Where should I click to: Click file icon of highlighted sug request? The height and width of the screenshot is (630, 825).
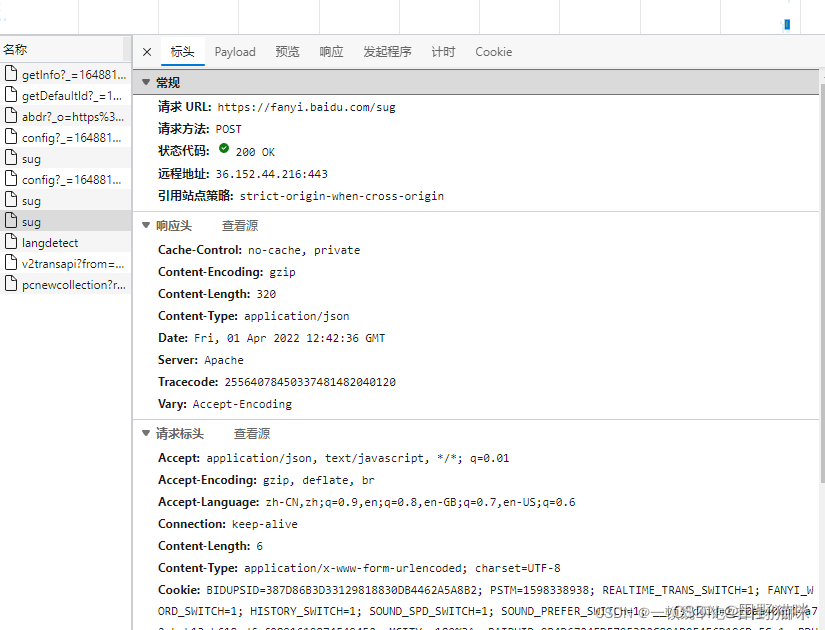11,221
